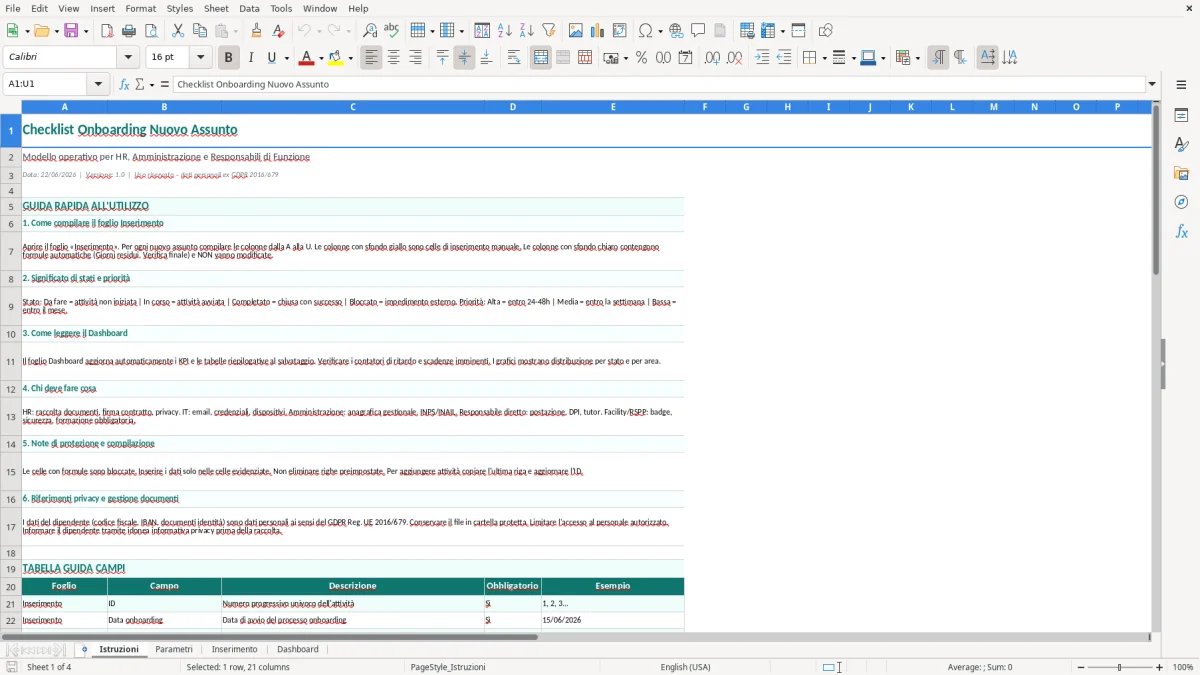Click the Clone Formatting paintbrush icon

(256, 31)
